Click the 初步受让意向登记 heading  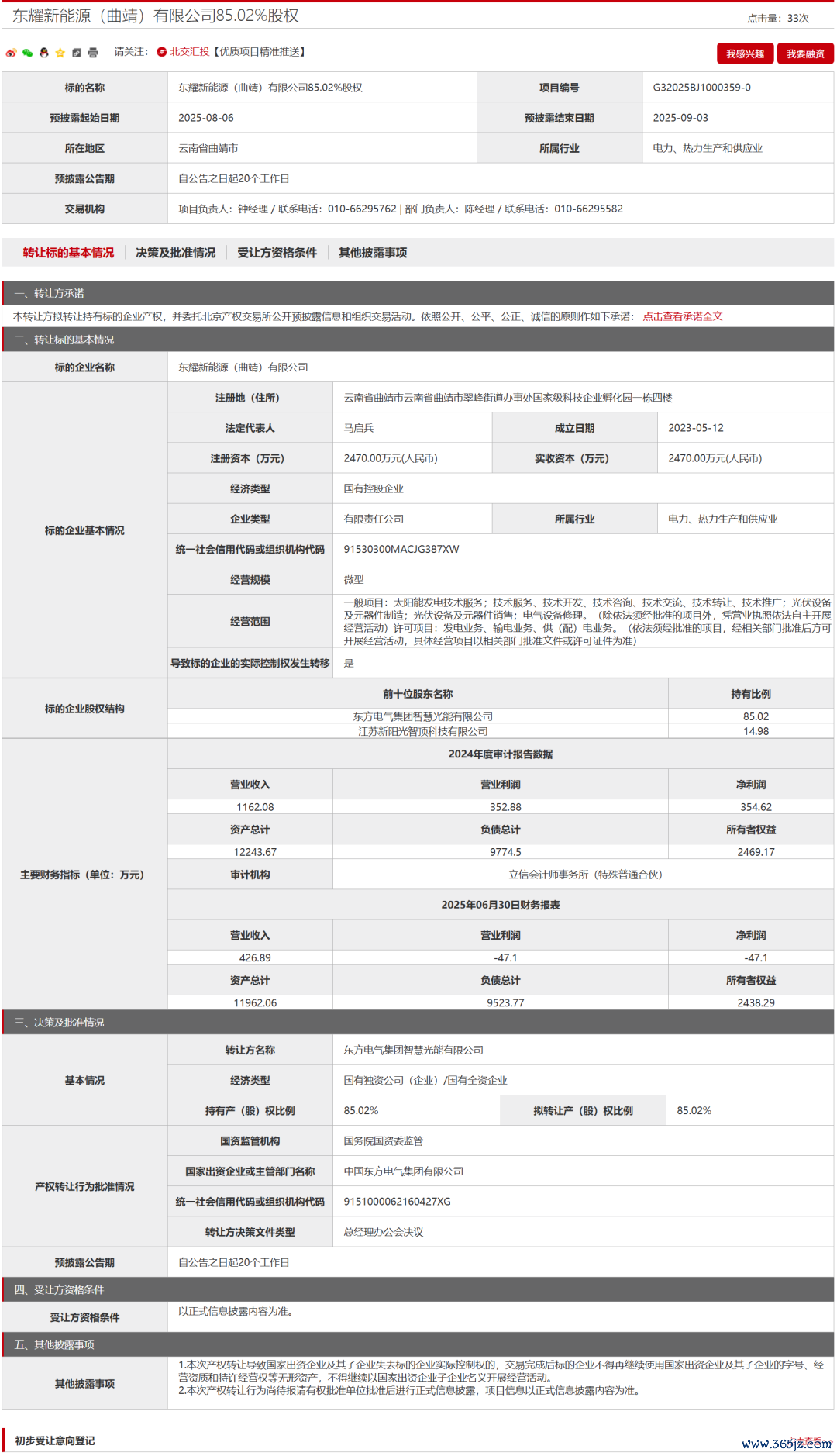coord(55,1440)
